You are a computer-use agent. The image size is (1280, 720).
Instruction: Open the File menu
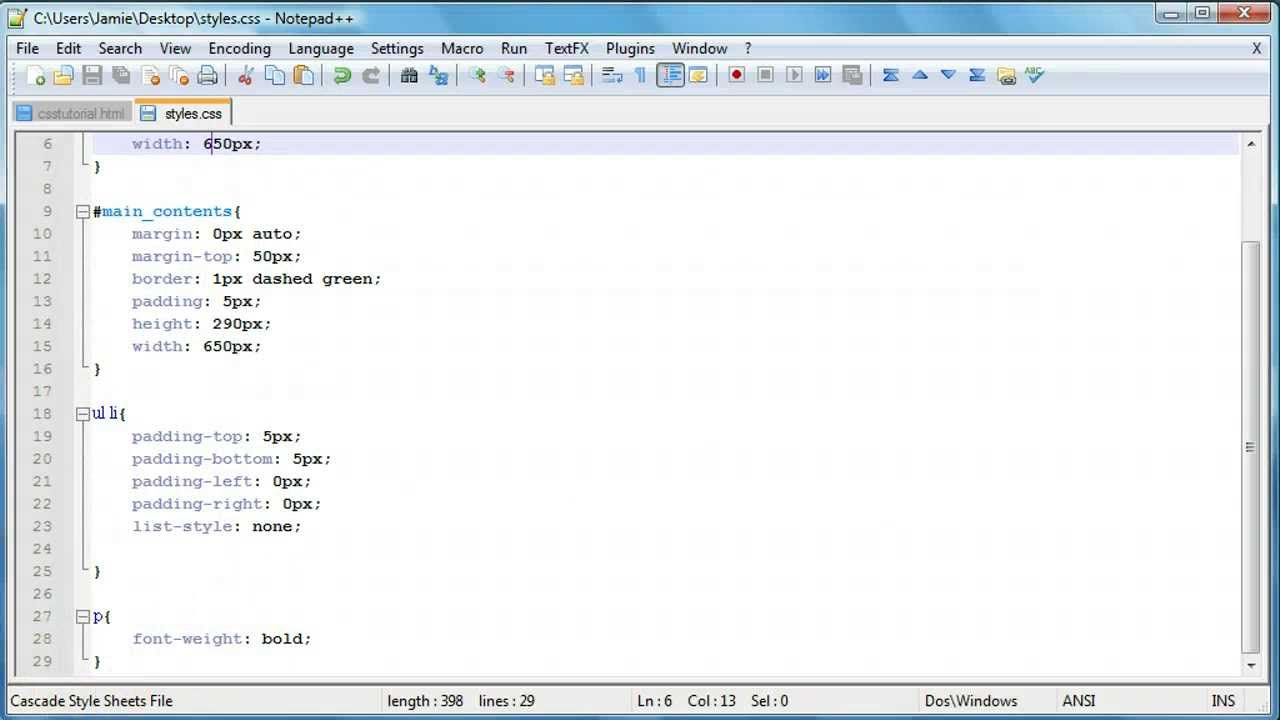28,48
